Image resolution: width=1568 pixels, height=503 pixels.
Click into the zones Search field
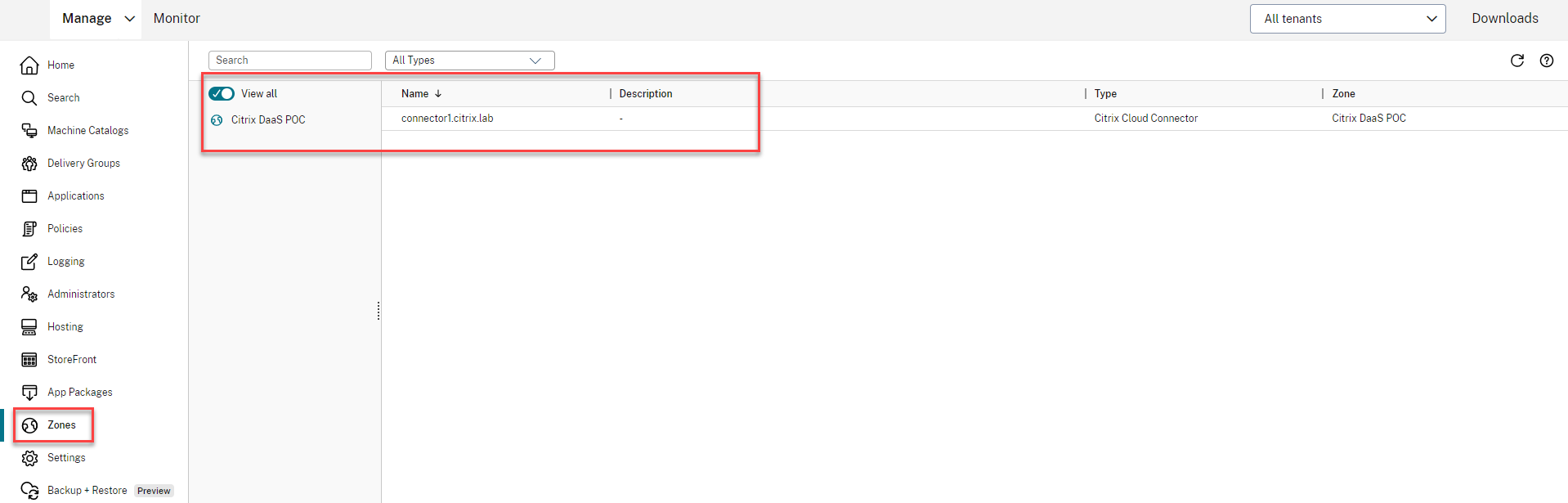point(290,61)
